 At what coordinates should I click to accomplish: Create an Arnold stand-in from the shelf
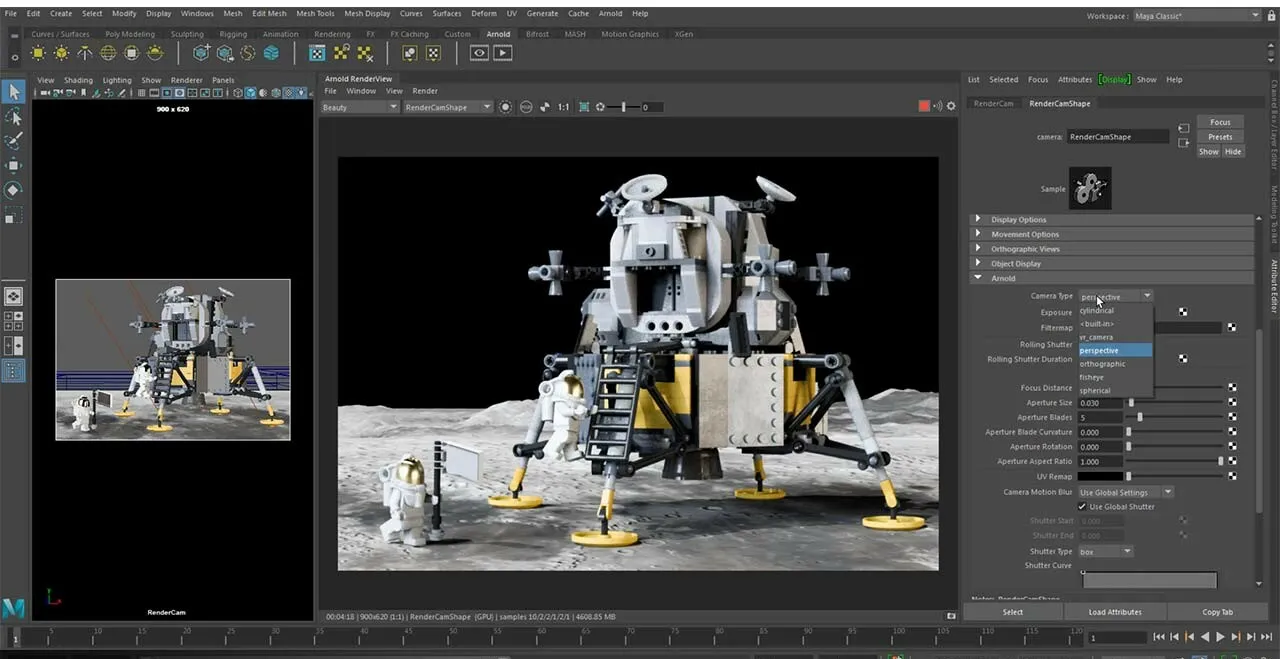(x=202, y=53)
